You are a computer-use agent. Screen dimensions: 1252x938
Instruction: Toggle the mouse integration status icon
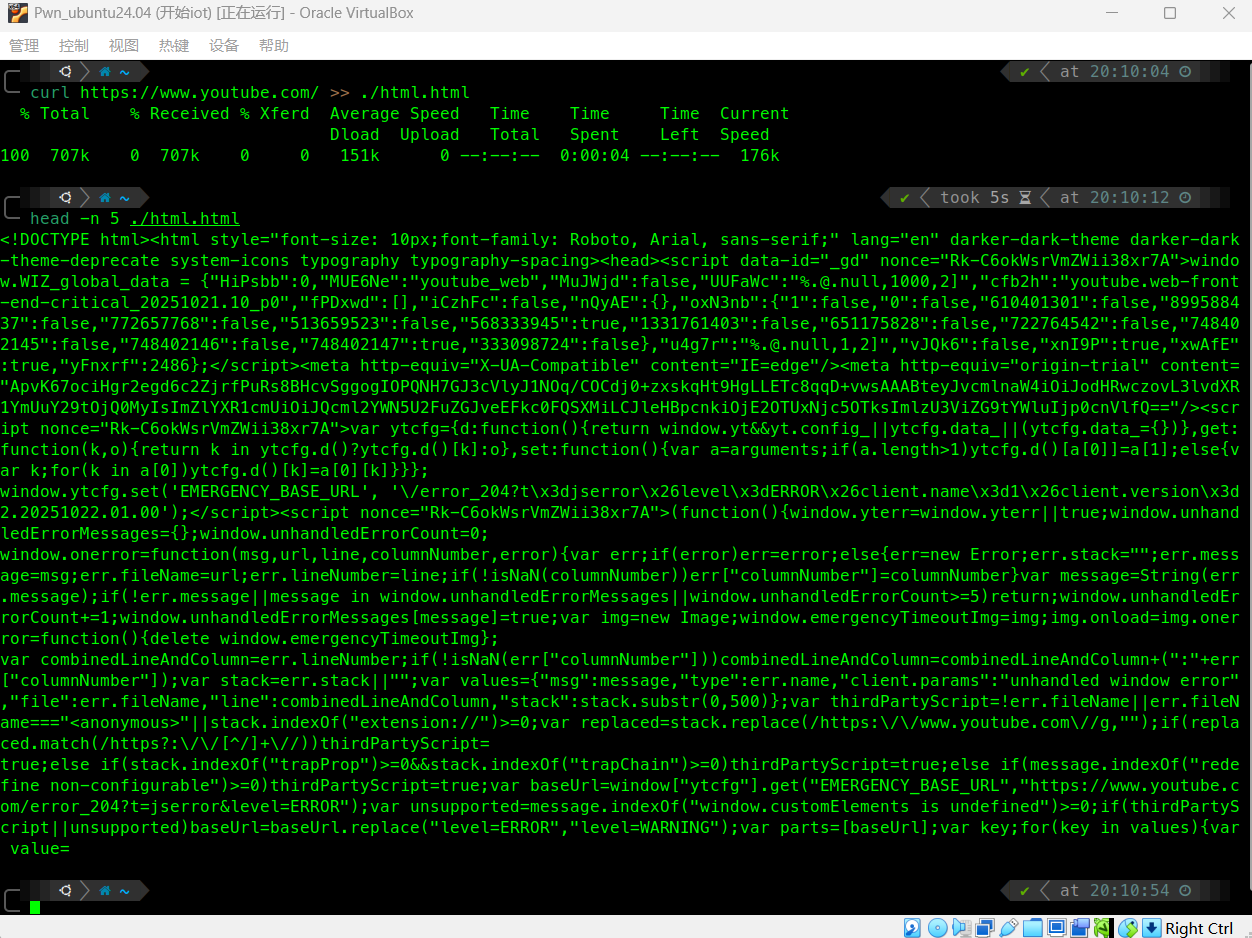click(1128, 928)
